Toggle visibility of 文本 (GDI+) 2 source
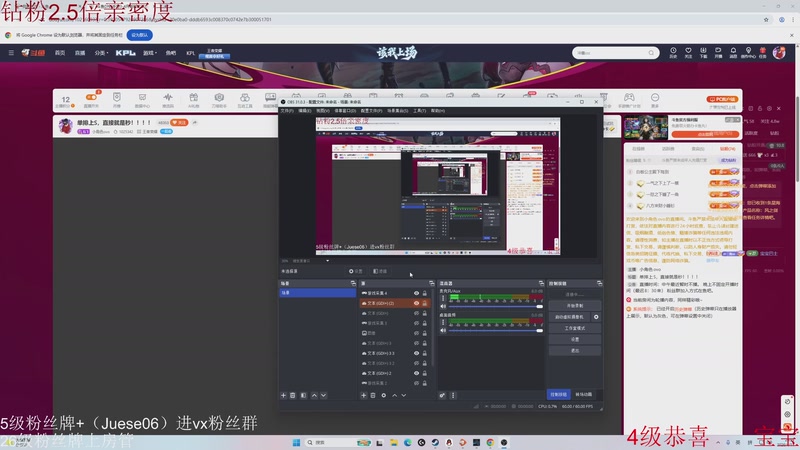This screenshot has height=450, width=800. click(x=416, y=373)
